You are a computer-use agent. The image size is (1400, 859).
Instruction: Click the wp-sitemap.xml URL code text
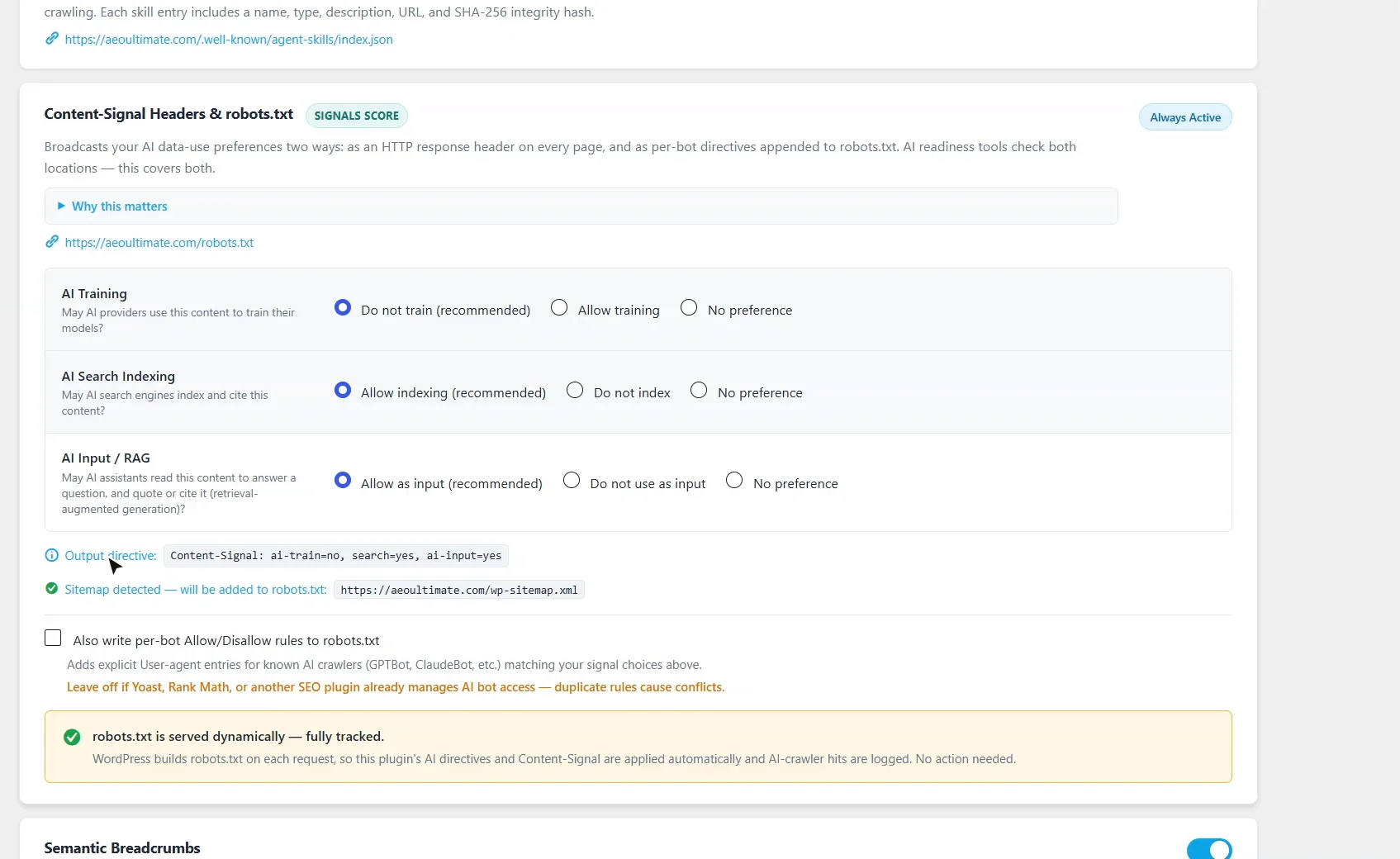point(459,590)
